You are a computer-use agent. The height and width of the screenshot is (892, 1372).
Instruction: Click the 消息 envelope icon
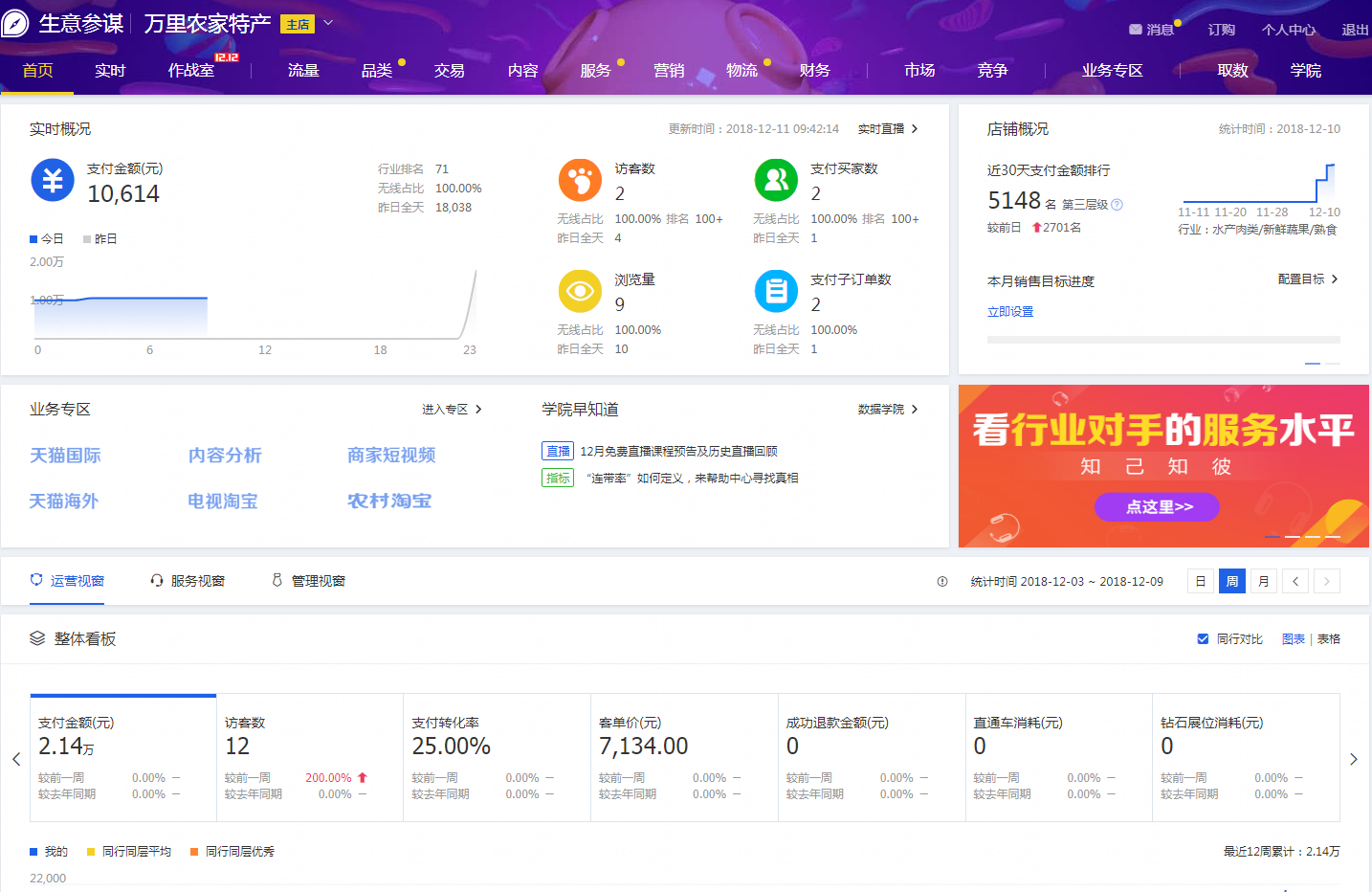pos(1136,30)
